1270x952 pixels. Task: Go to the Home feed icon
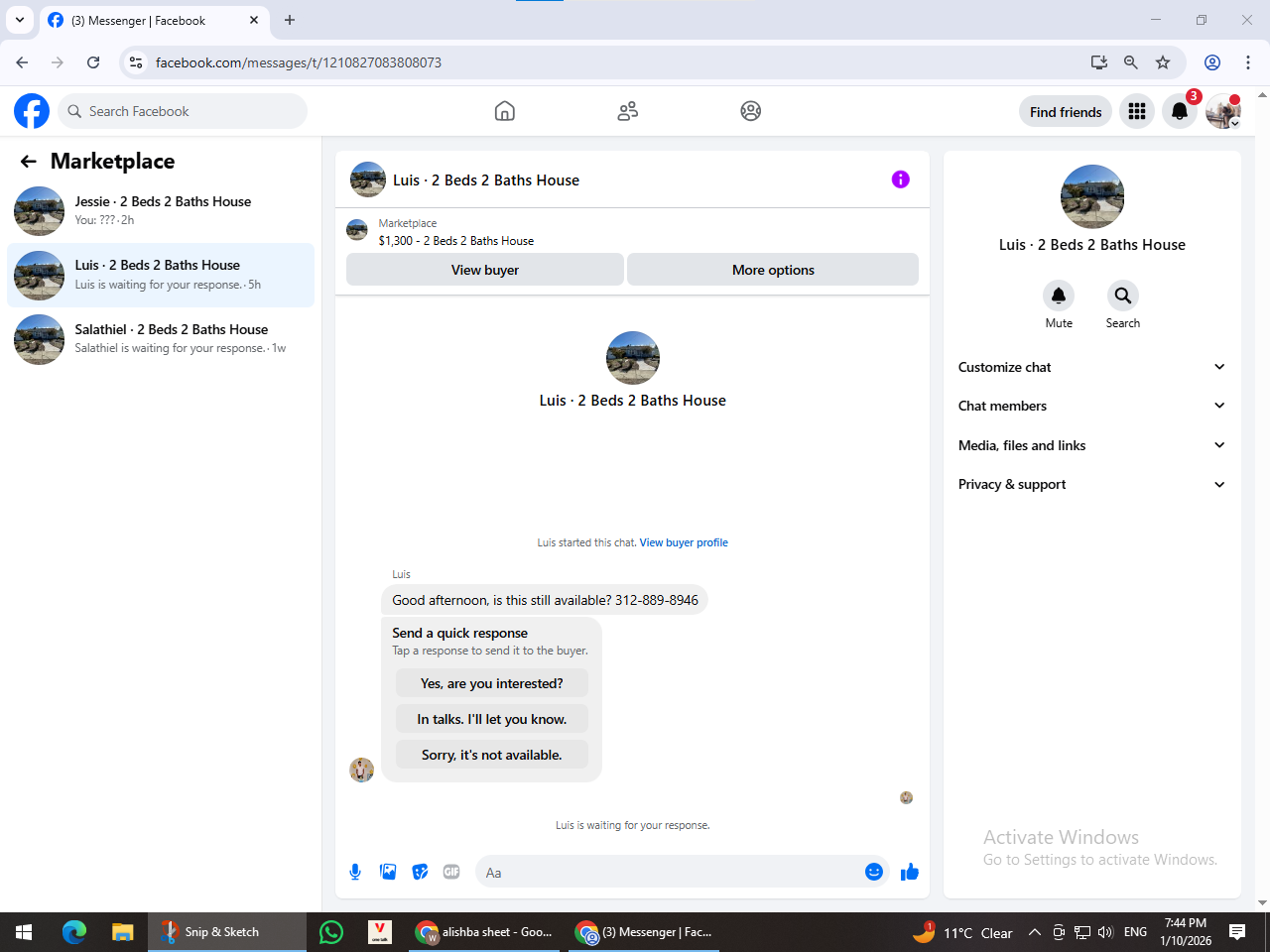click(505, 111)
